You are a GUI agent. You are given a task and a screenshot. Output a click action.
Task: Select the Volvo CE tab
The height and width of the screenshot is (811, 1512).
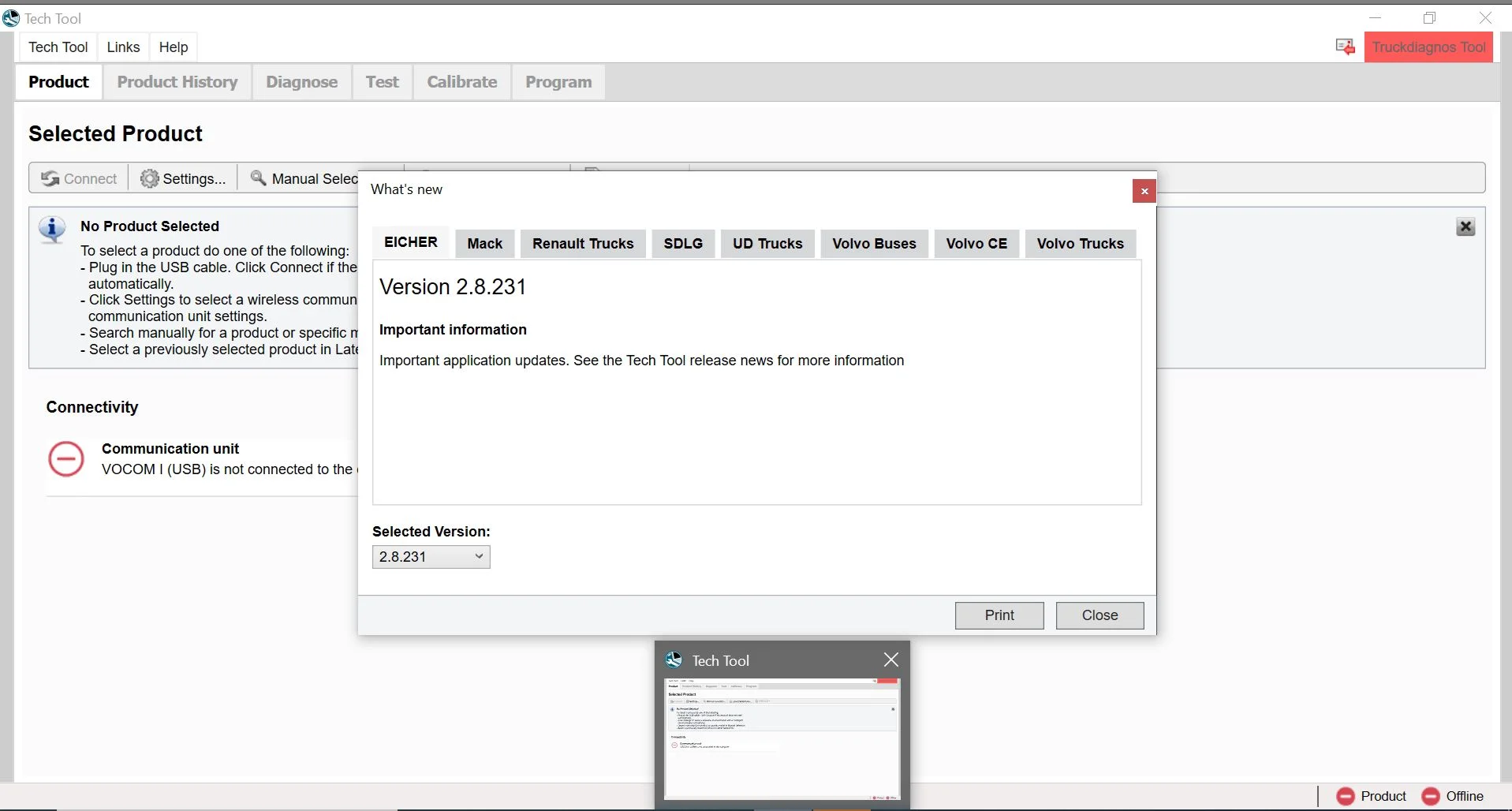pyautogui.click(x=976, y=244)
